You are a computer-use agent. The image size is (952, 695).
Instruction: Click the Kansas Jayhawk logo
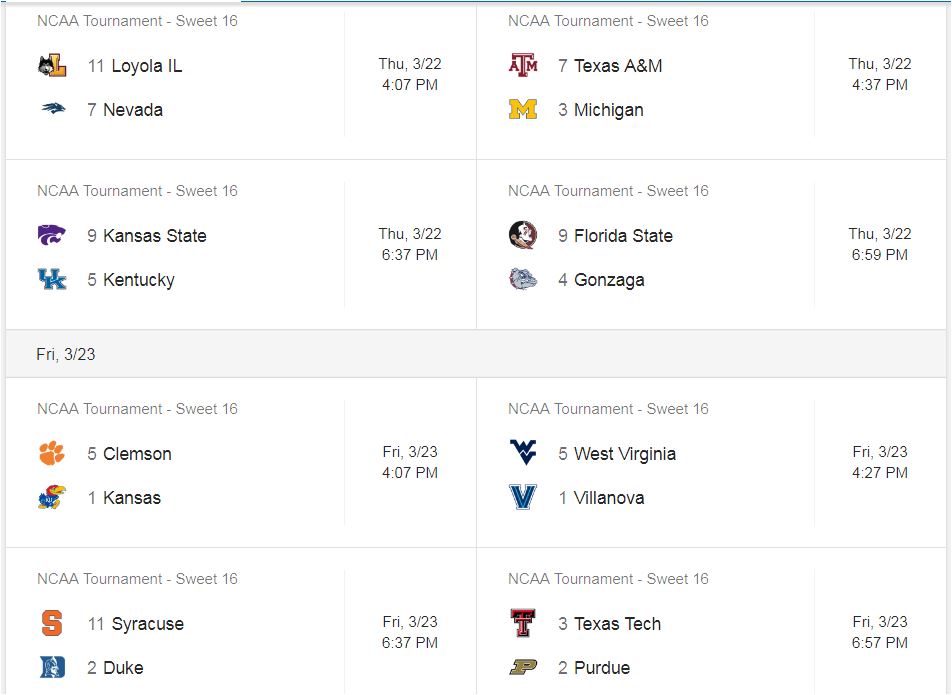[x=52, y=497]
